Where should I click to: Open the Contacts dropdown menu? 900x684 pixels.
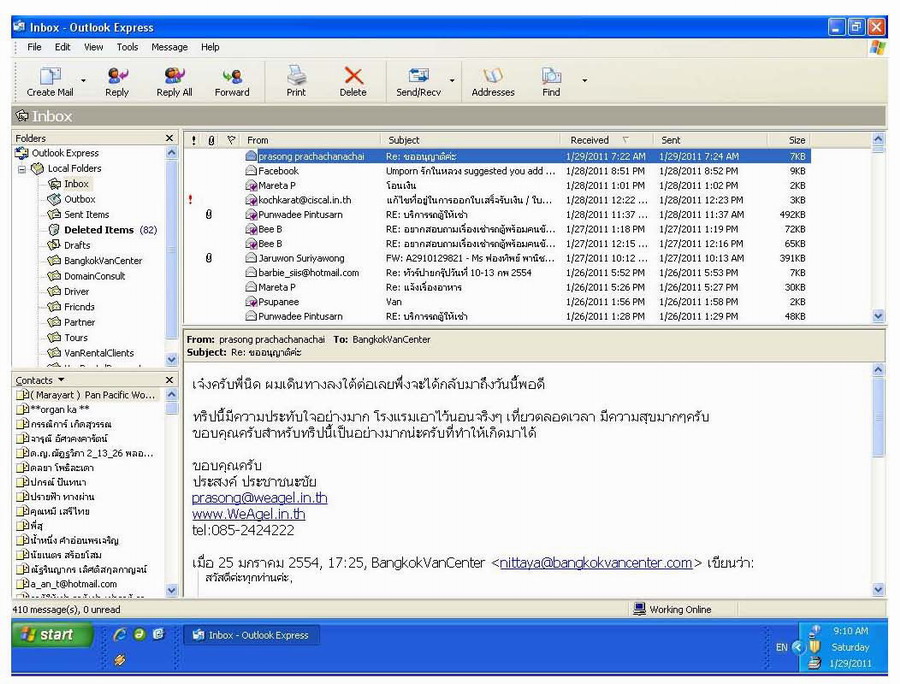pyautogui.click(x=40, y=380)
